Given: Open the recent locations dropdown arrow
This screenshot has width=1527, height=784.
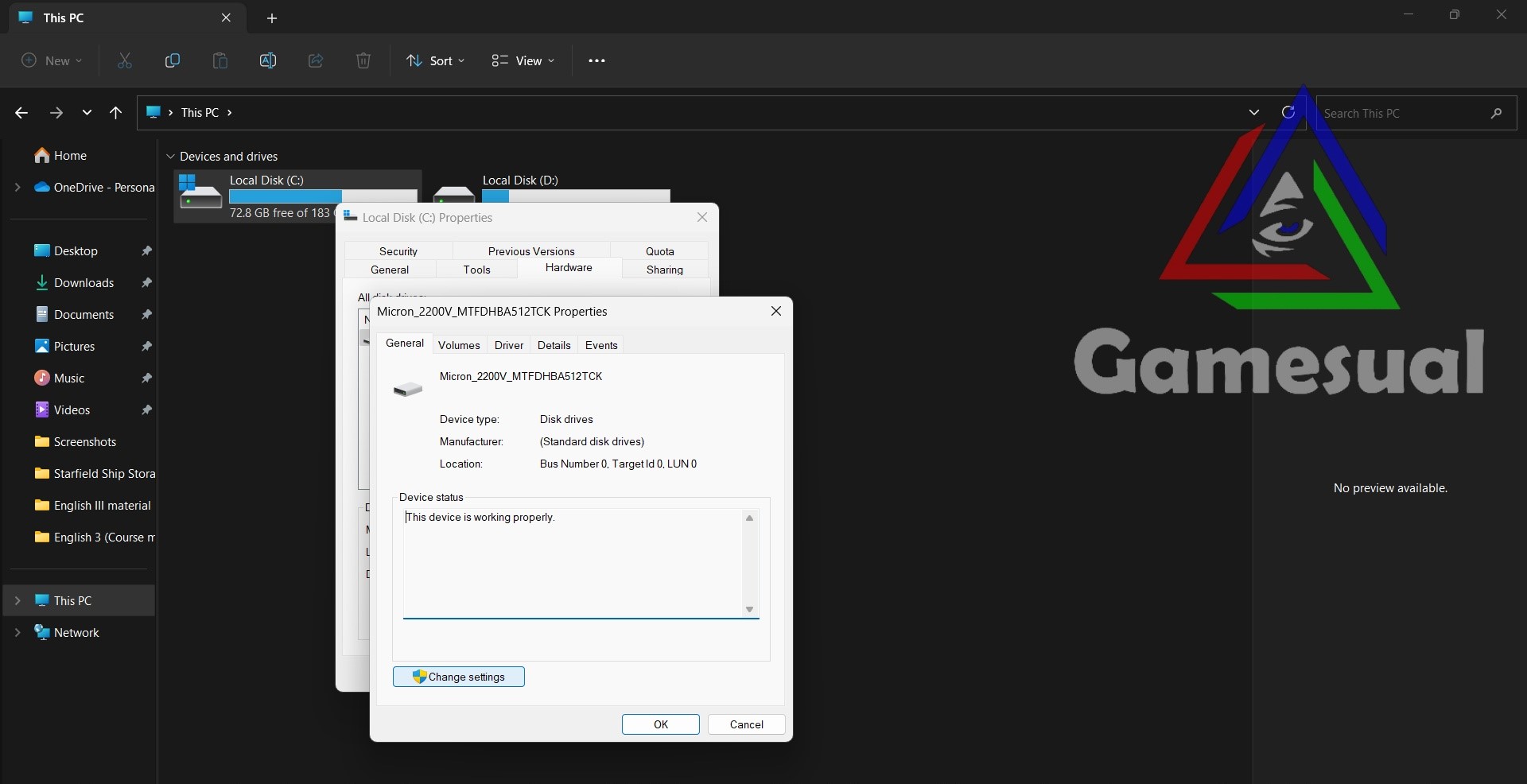Looking at the screenshot, I should click(87, 113).
